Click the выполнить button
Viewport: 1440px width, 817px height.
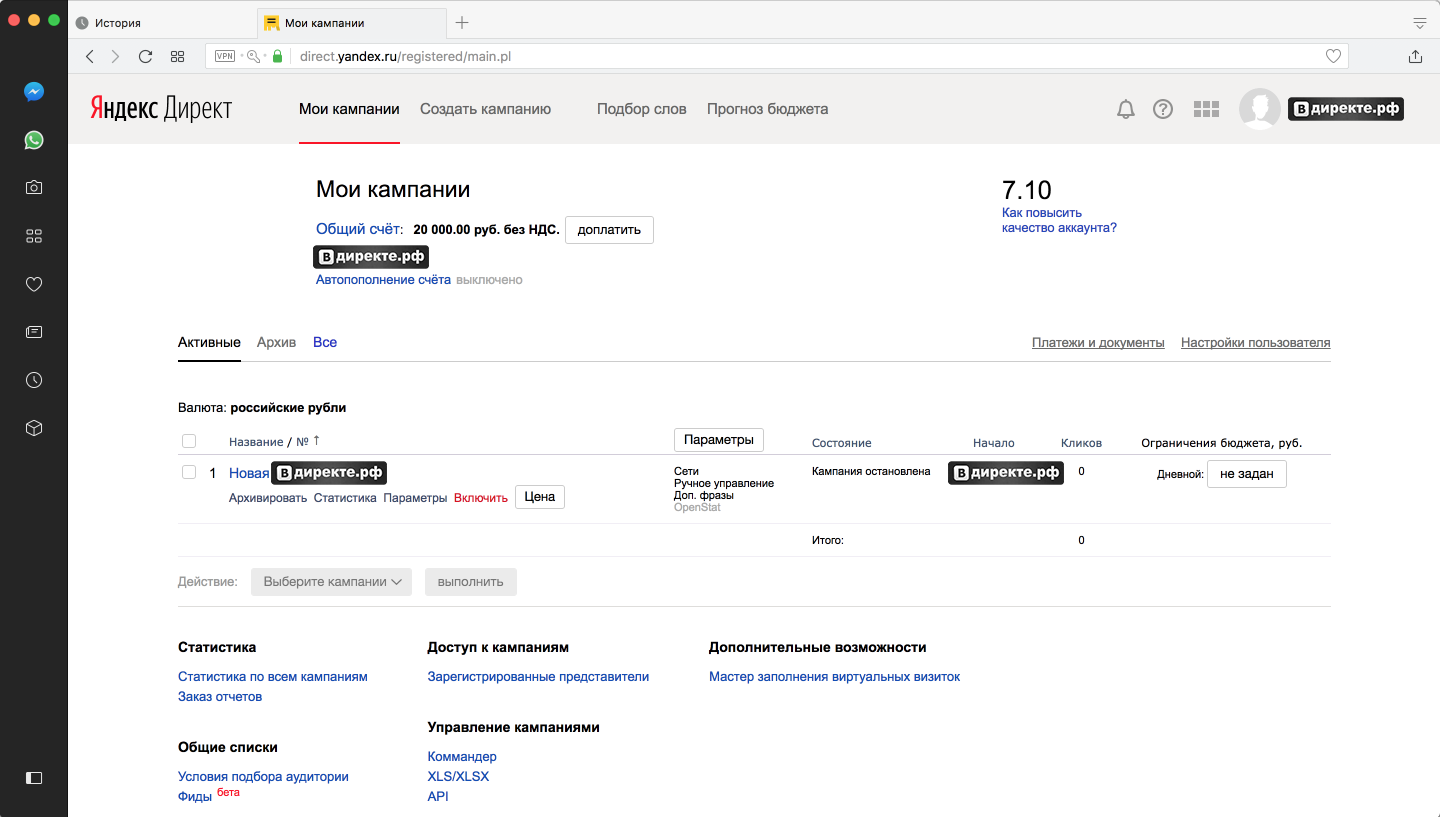(x=470, y=582)
